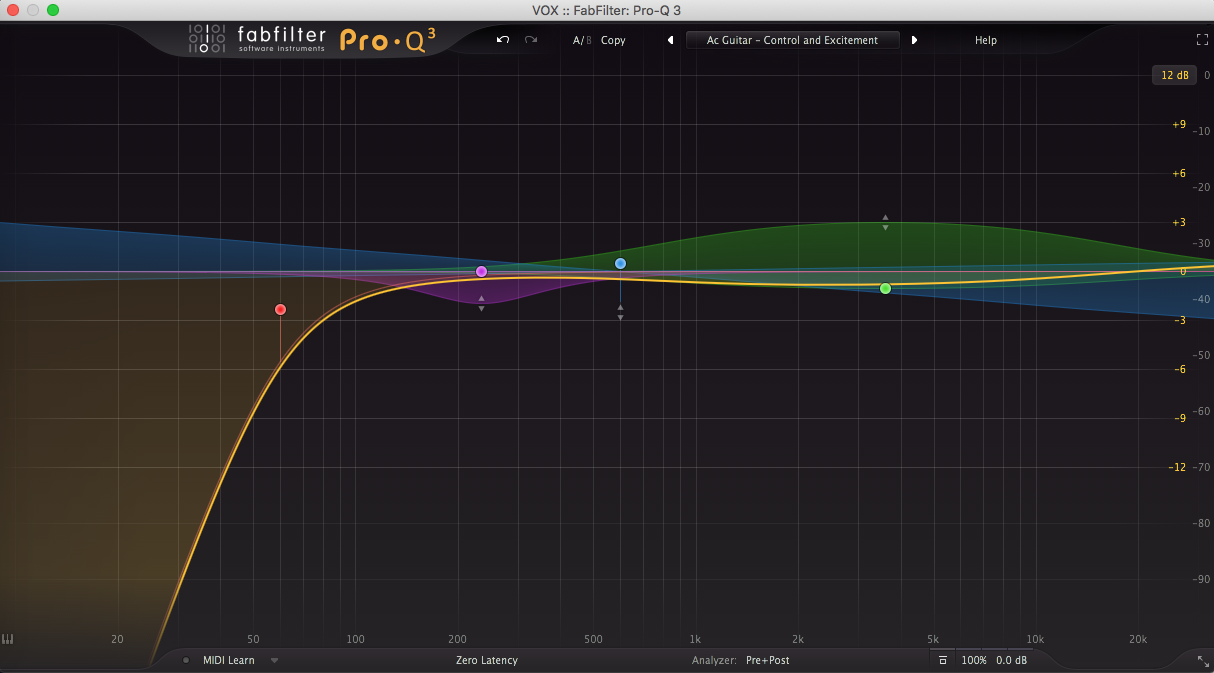Select the blue EQ band node
This screenshot has width=1214, height=673.
(x=620, y=263)
